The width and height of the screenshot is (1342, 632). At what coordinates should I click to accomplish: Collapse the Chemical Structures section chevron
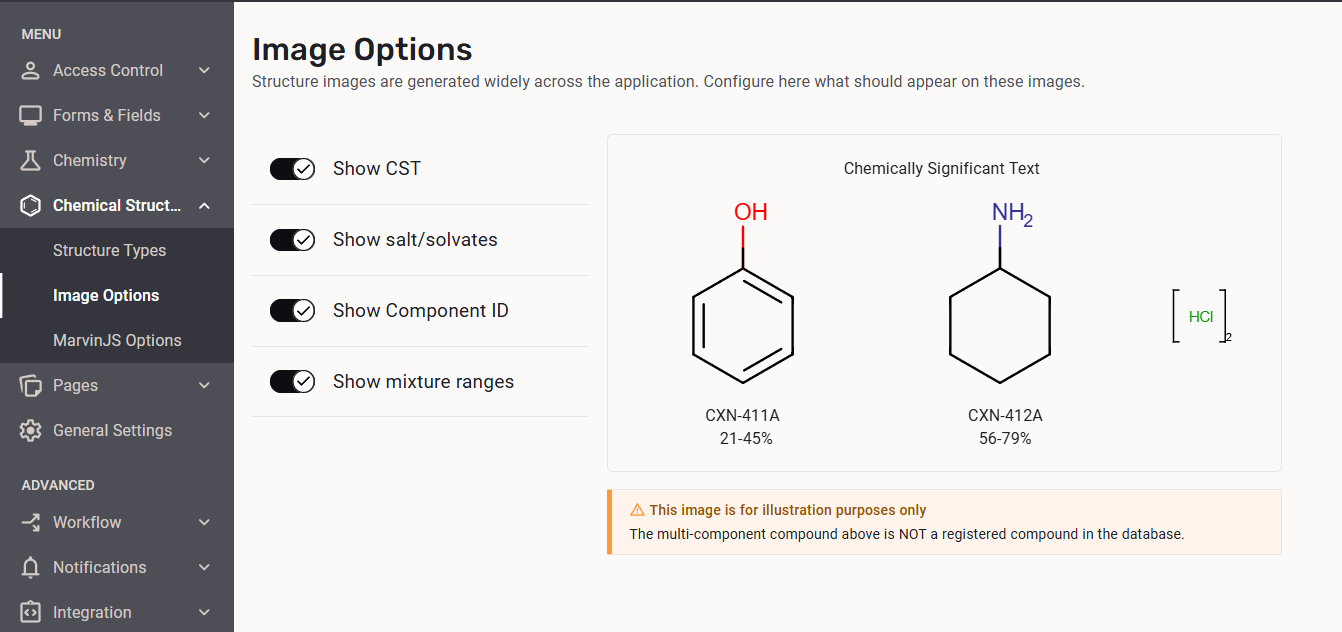click(x=204, y=205)
